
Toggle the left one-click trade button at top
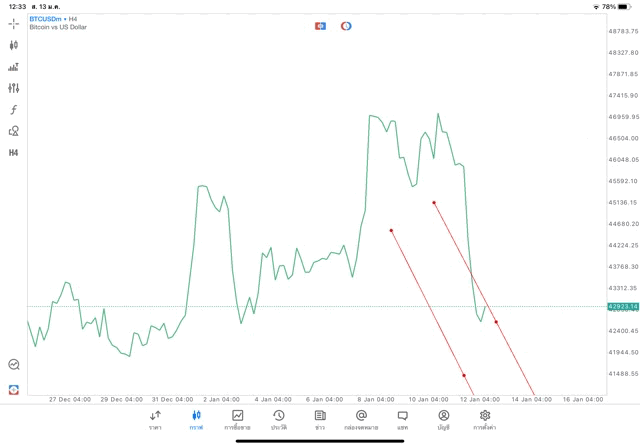pos(320,26)
